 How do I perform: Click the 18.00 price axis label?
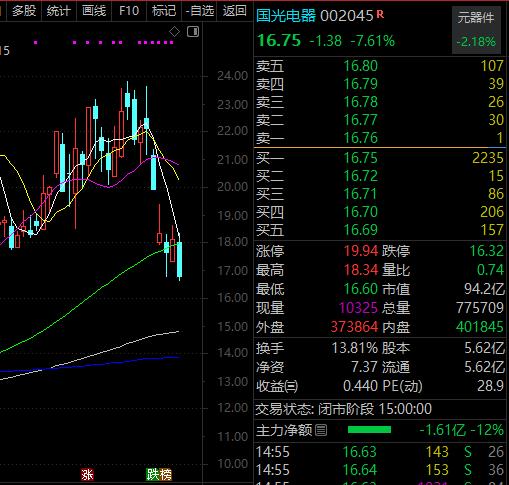(x=233, y=241)
